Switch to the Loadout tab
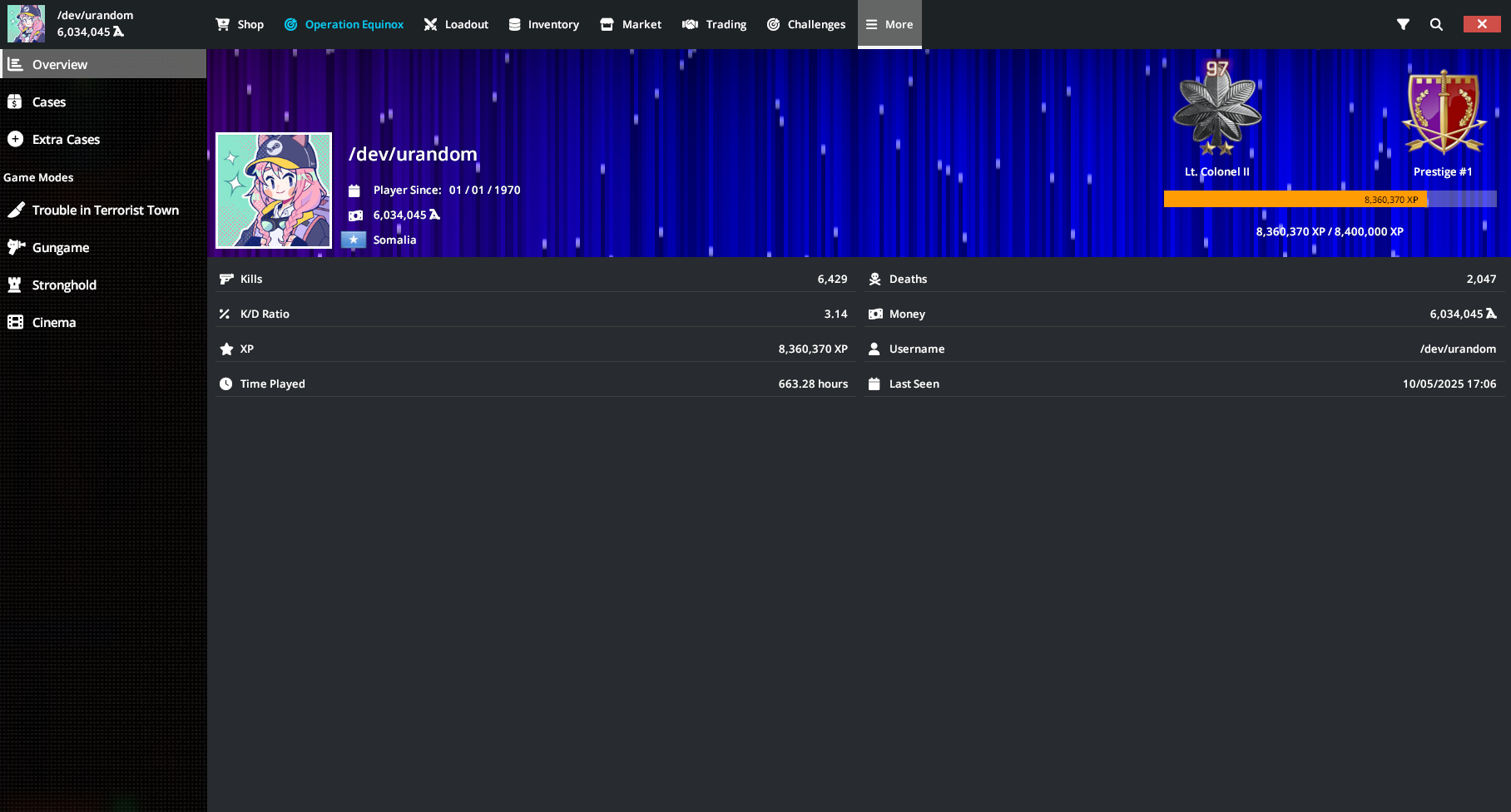1511x812 pixels. [456, 24]
